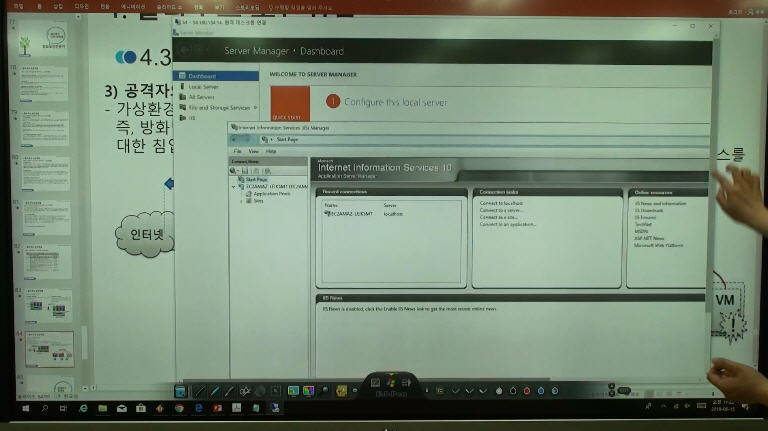Click IIS Manager back navigation arrow
Screen dimensions: 768x431
point(236,140)
